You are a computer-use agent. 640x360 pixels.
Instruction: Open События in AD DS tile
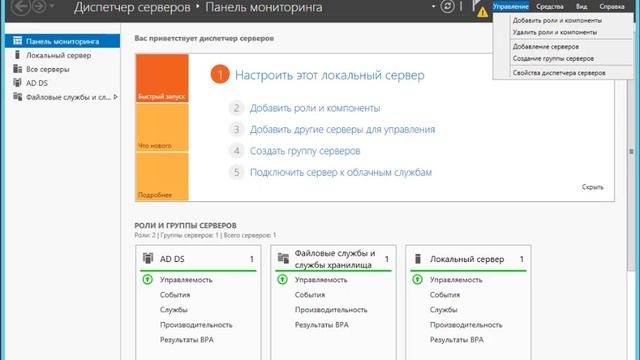(x=175, y=295)
